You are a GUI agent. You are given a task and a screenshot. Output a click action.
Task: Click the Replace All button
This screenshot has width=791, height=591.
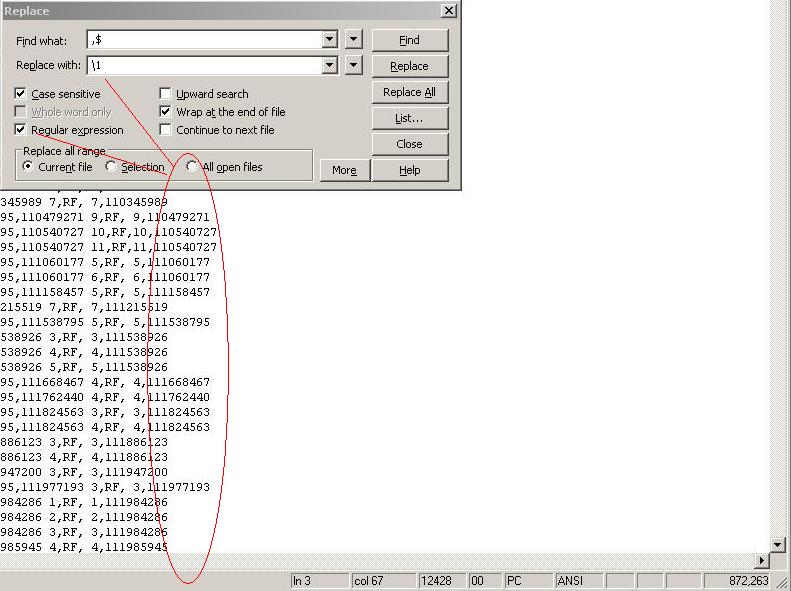410,92
